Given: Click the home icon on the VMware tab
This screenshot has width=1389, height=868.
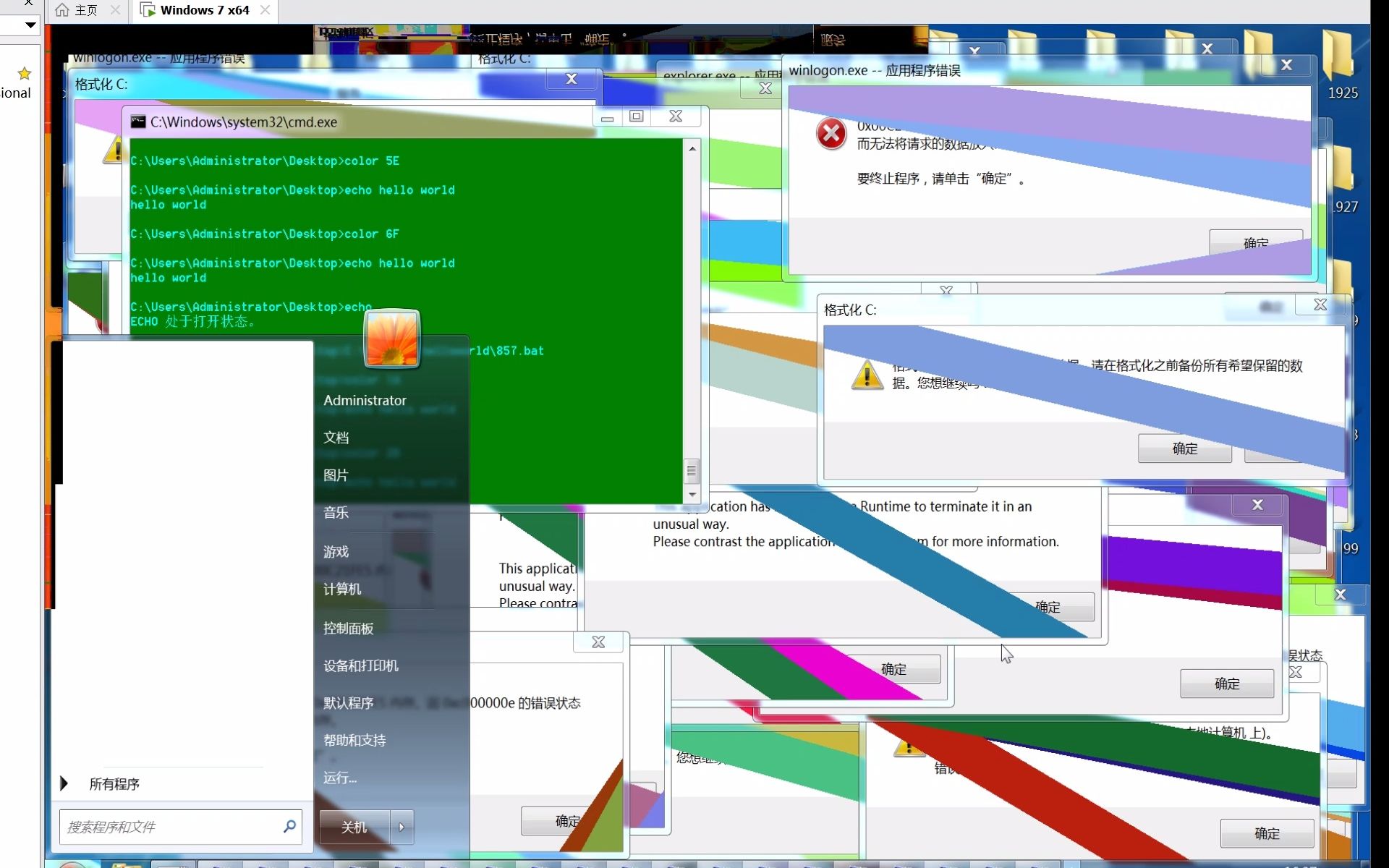Looking at the screenshot, I should tap(63, 10).
